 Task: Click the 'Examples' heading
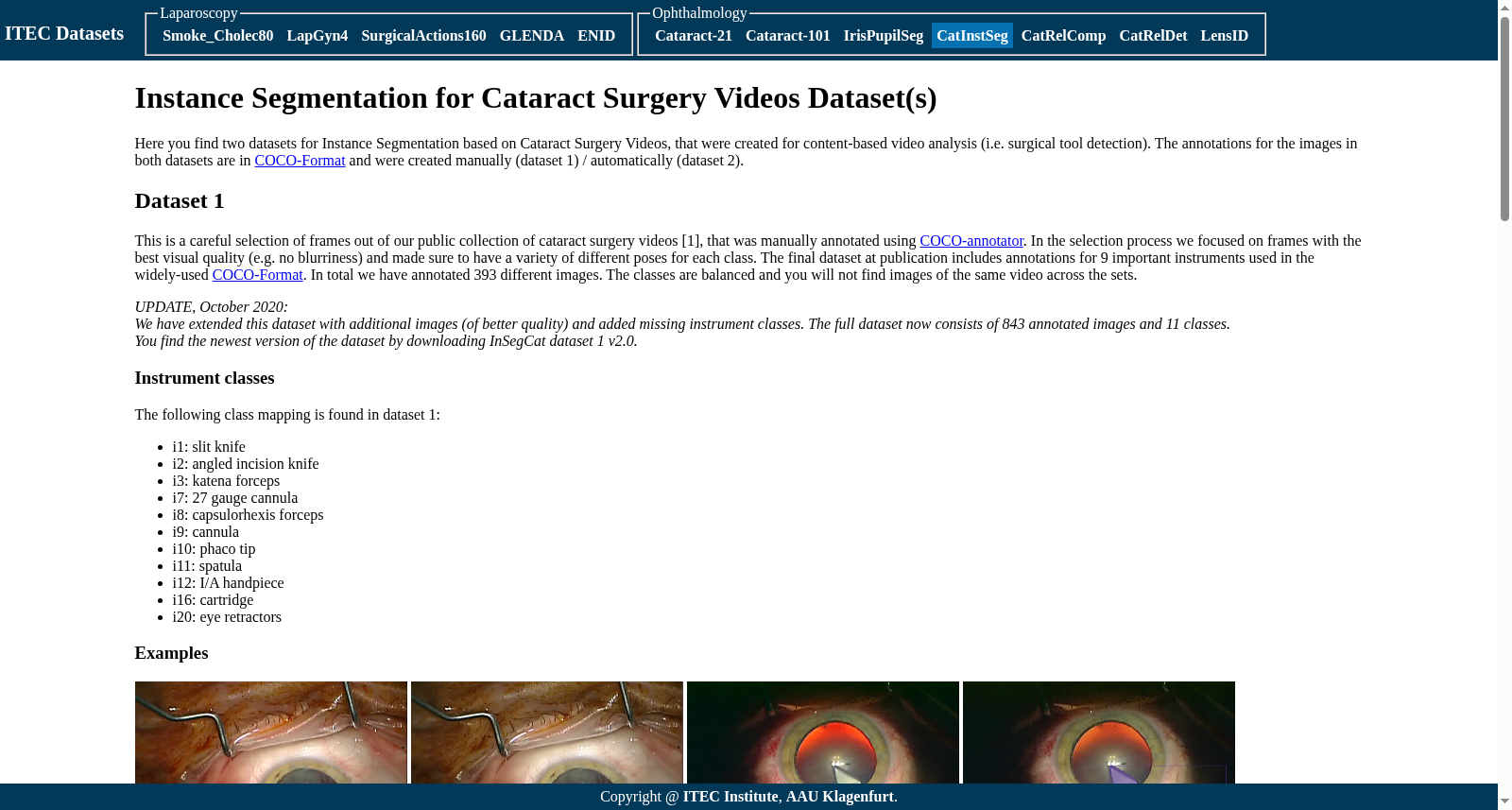(171, 653)
